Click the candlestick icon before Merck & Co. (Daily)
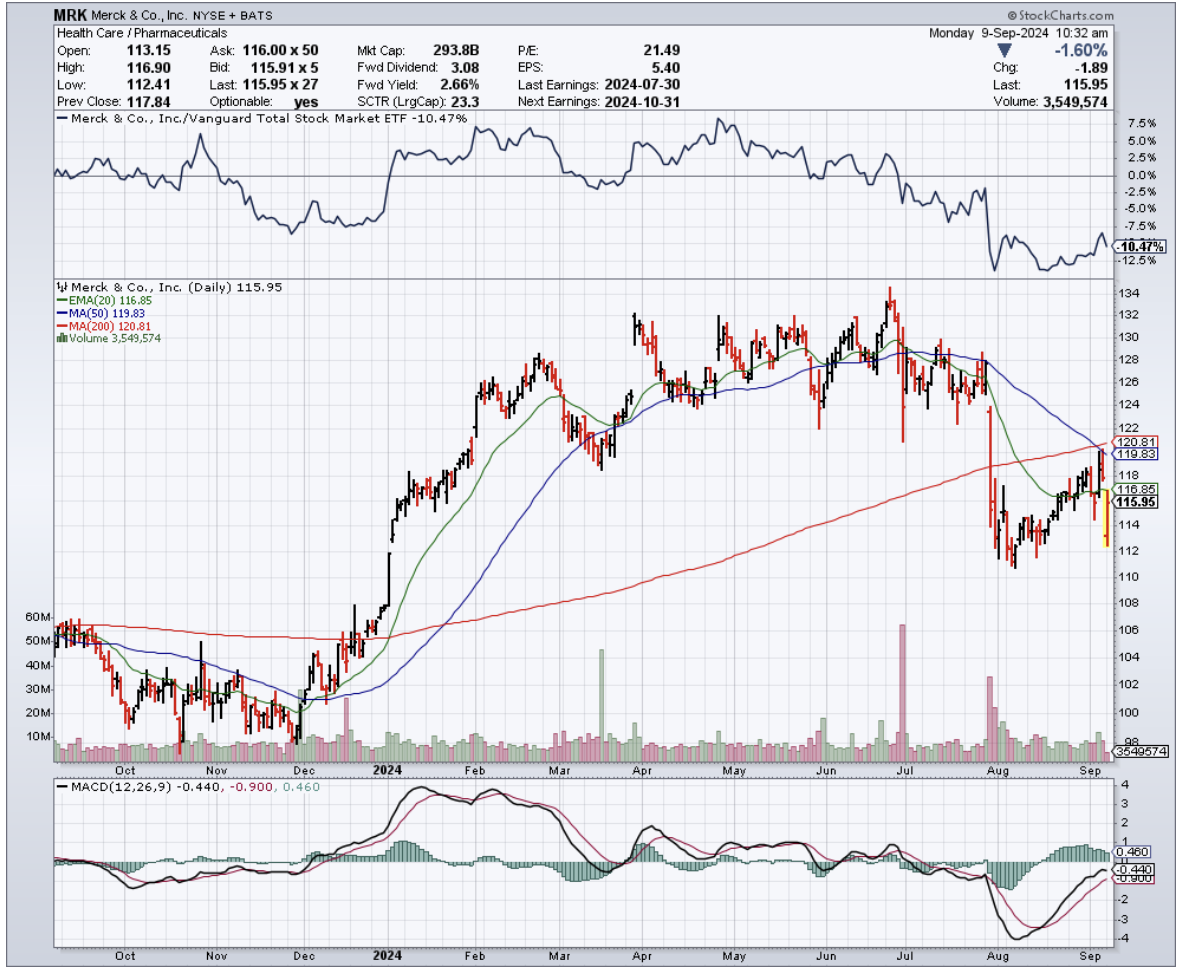The width and height of the screenshot is (1184, 978). click(62, 287)
